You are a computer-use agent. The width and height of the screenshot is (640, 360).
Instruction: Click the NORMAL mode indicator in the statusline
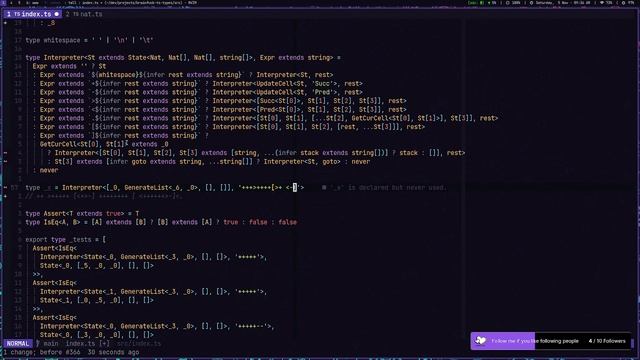[18, 344]
